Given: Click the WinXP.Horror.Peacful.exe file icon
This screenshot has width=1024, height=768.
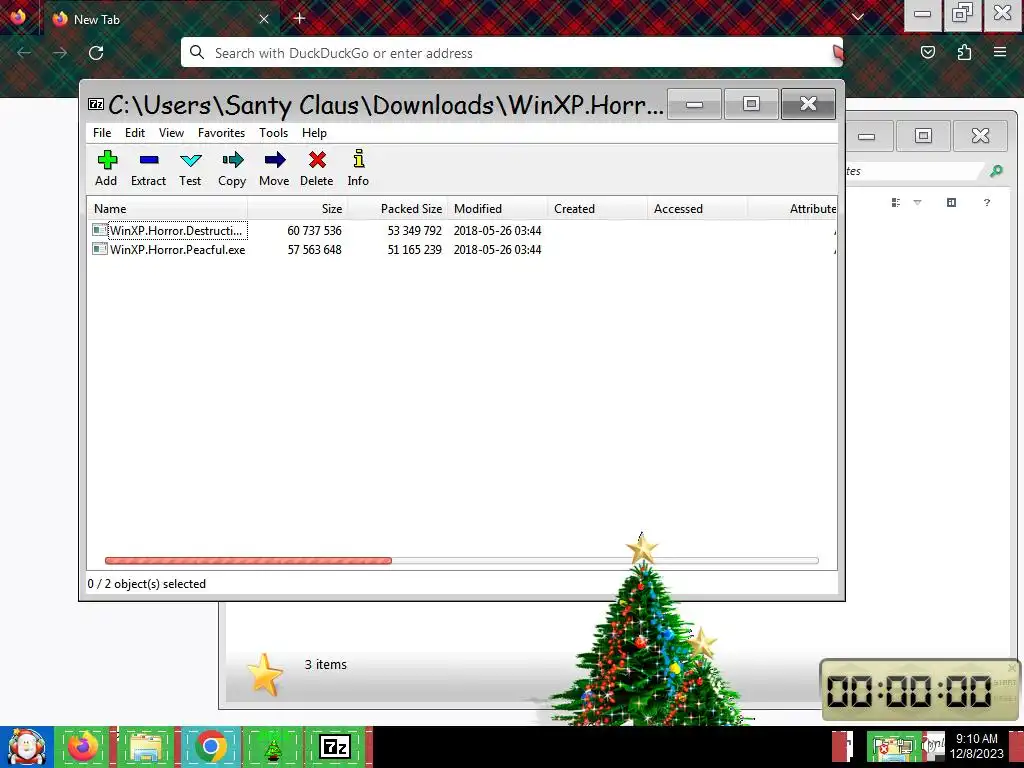Looking at the screenshot, I should [100, 249].
